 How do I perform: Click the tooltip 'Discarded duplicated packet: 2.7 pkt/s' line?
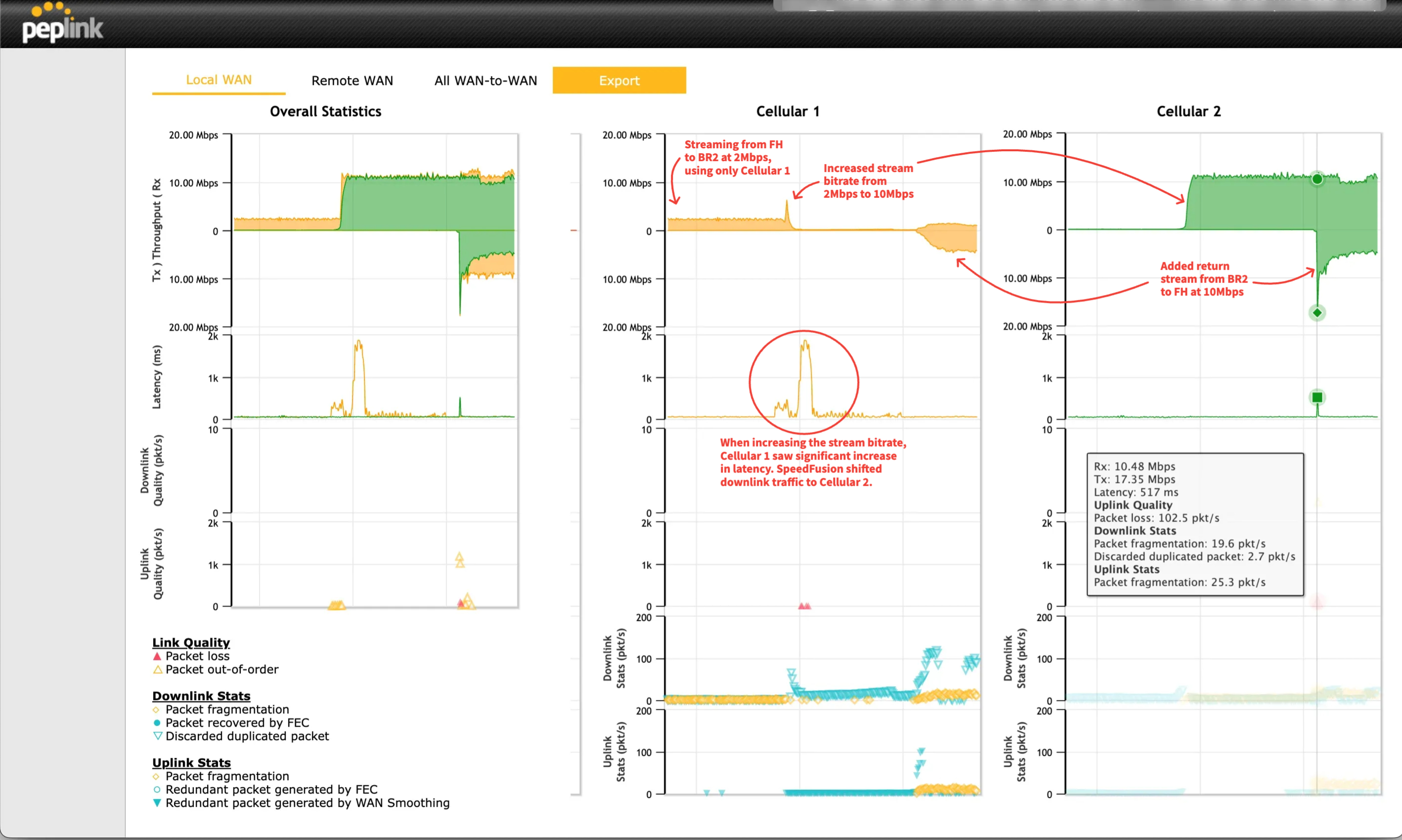click(1194, 556)
